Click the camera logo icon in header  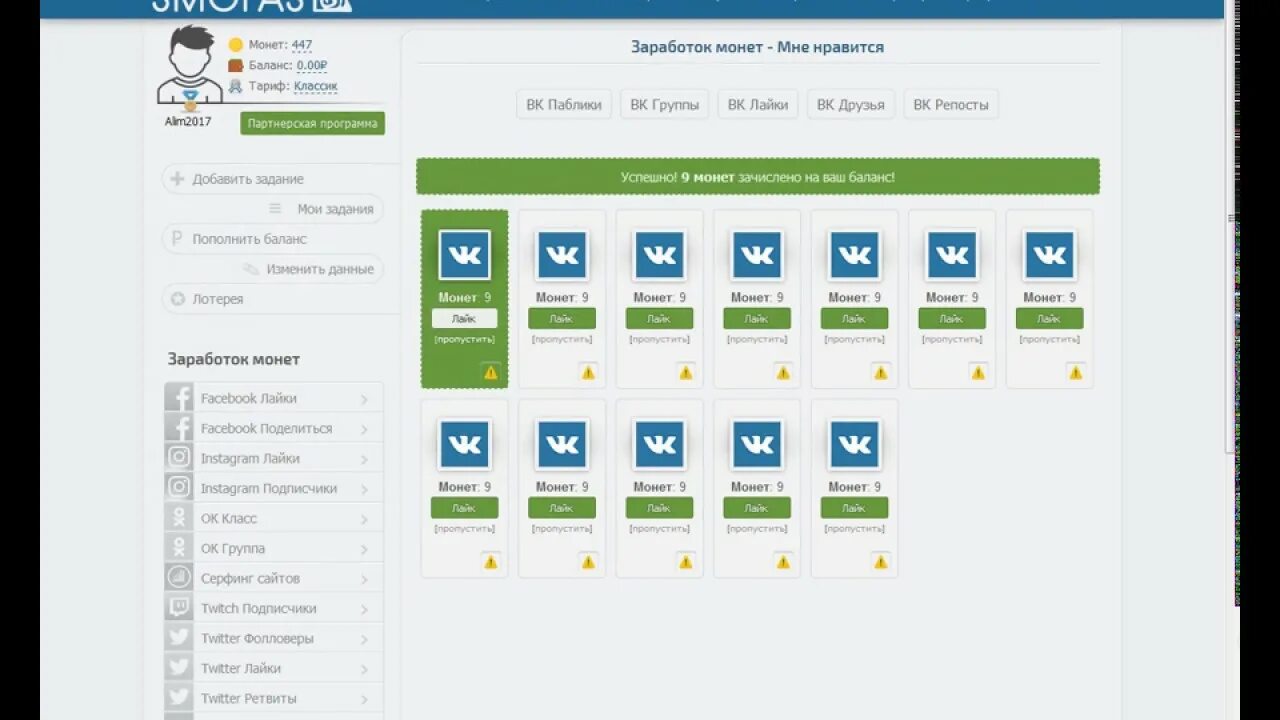[x=333, y=4]
